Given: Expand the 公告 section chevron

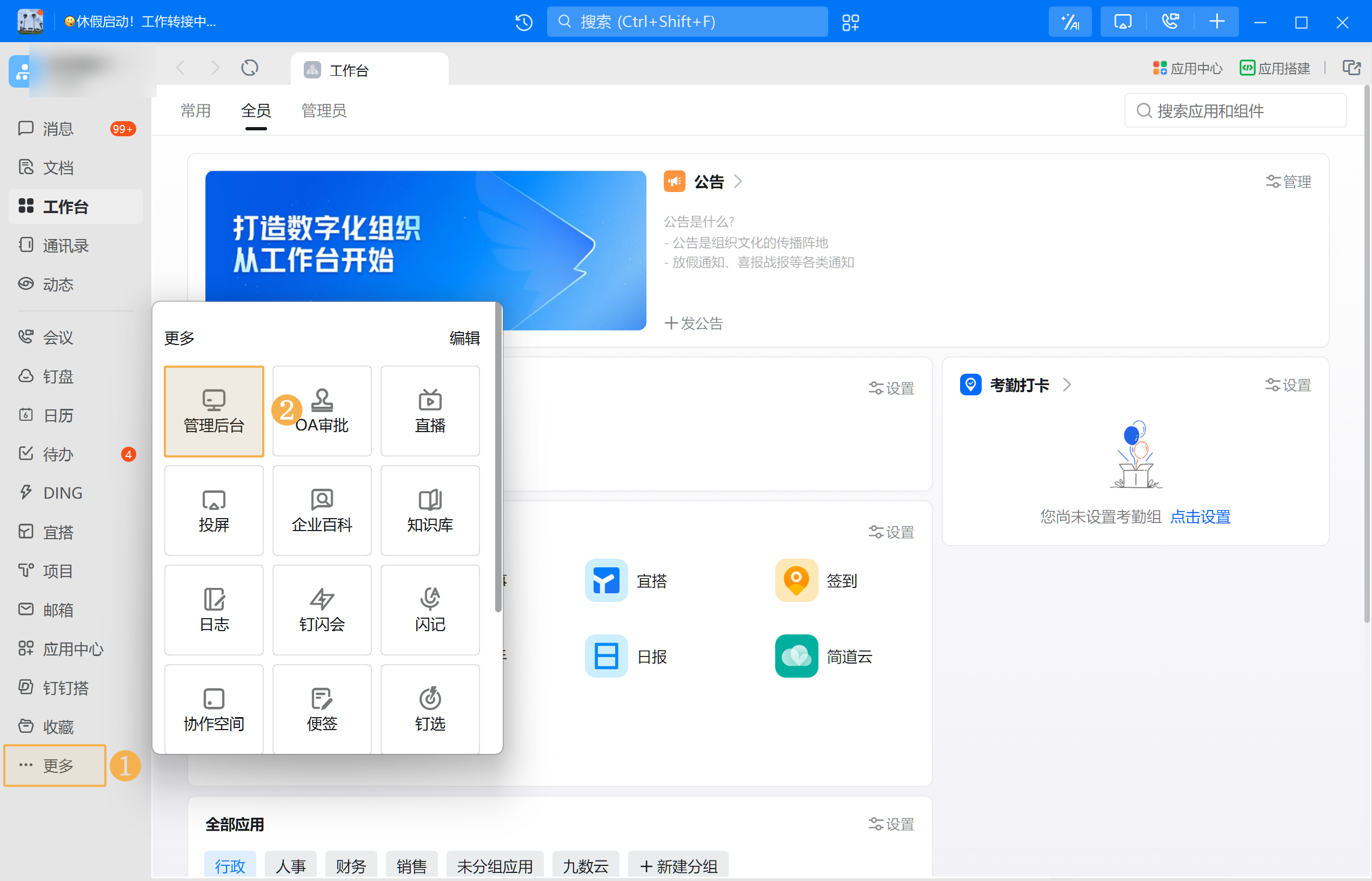Looking at the screenshot, I should [x=738, y=182].
